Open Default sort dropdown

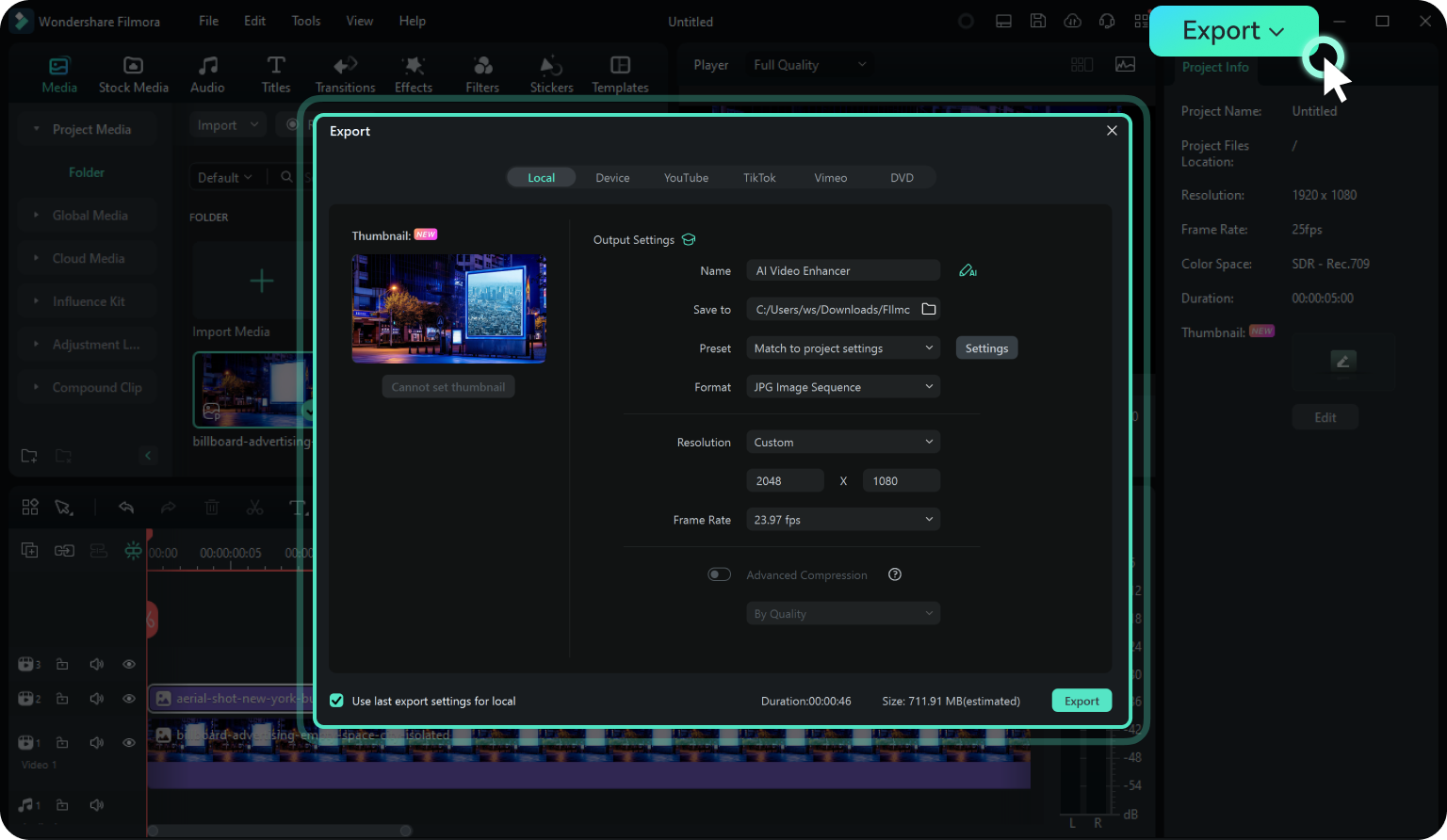tap(225, 177)
